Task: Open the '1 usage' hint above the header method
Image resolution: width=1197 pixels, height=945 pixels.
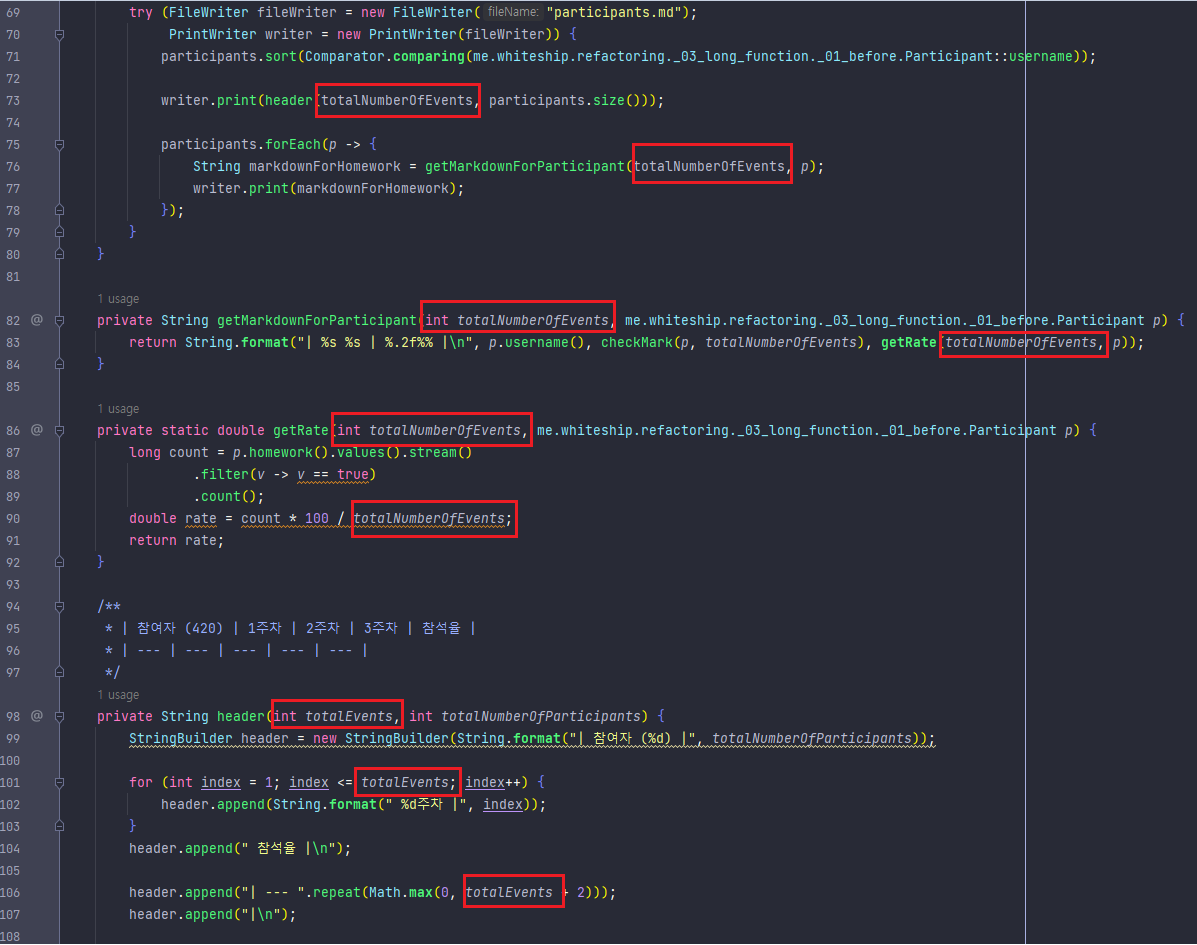Action: pos(118,695)
